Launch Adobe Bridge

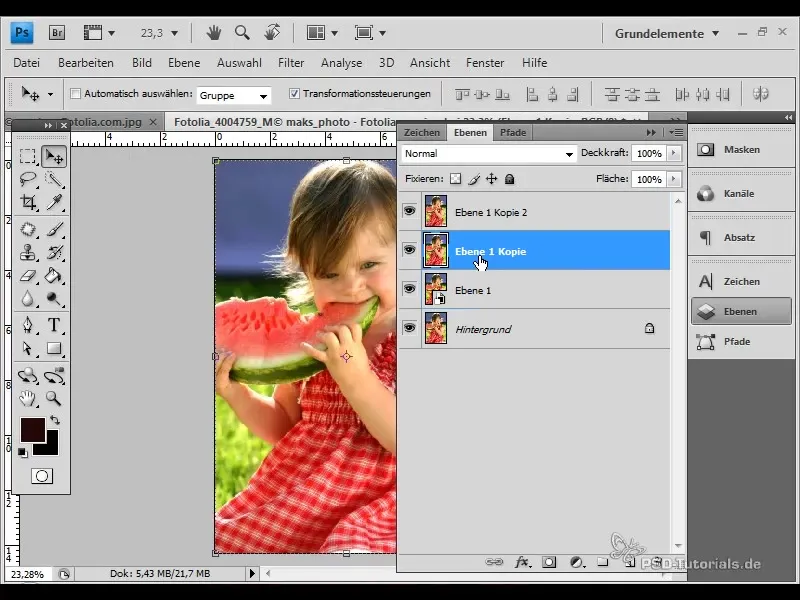click(57, 33)
